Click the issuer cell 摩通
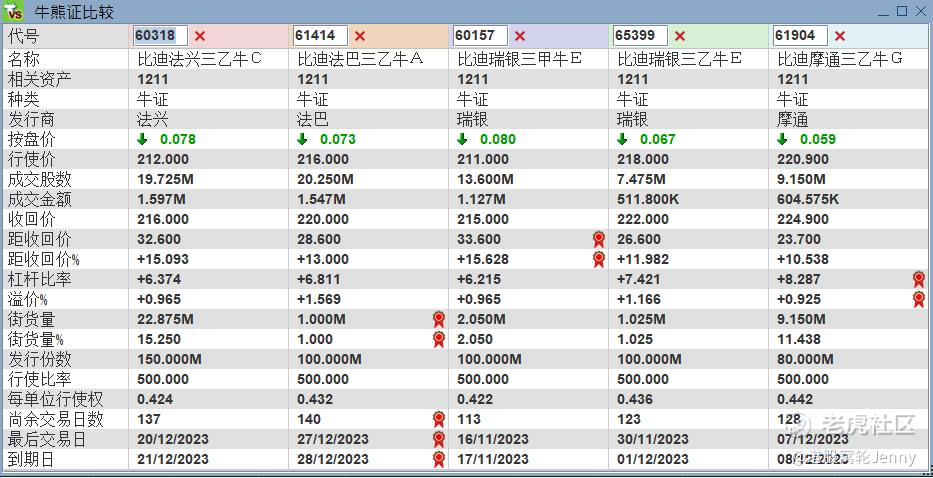The image size is (933, 478). click(x=793, y=120)
